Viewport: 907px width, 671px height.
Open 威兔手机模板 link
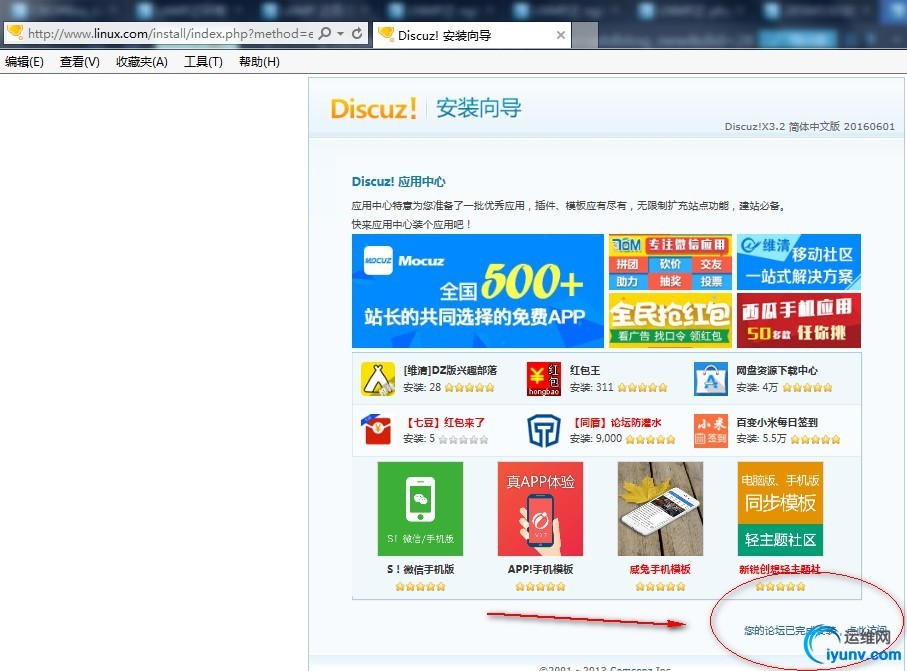pos(660,569)
